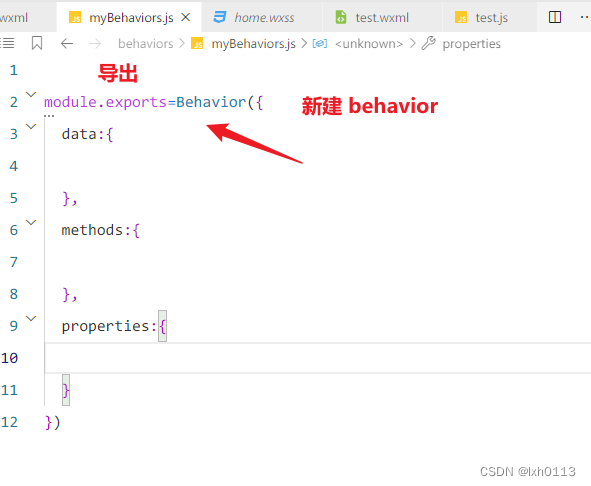
Task: Go forward with the right arrow
Action: (x=95, y=44)
